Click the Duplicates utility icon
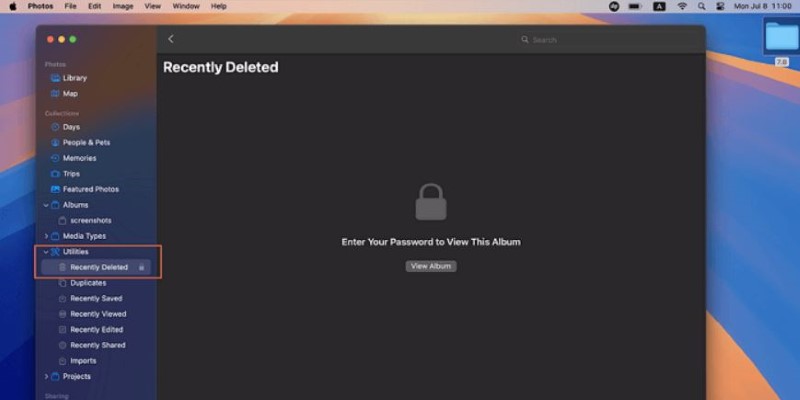 (62, 283)
